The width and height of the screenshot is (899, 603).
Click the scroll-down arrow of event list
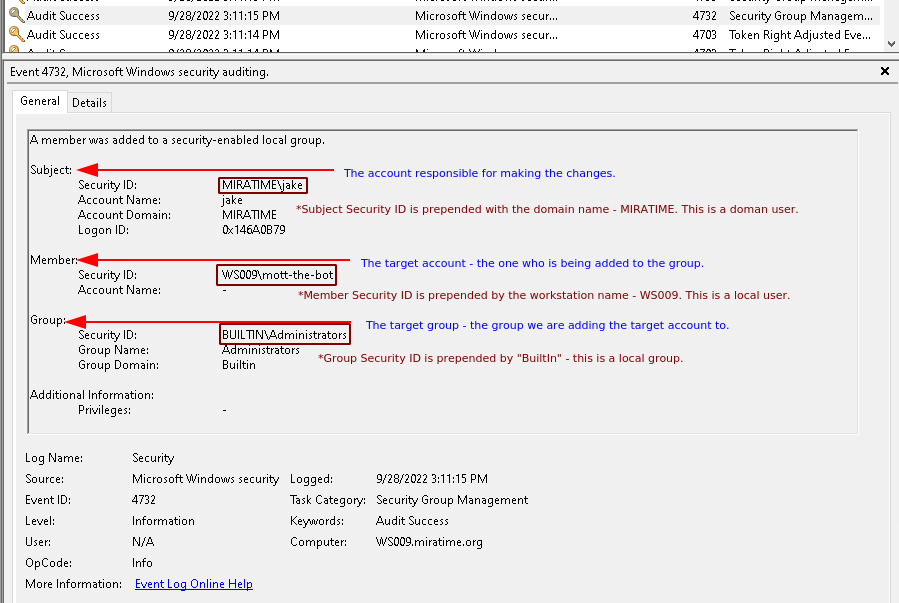pyautogui.click(x=891, y=44)
